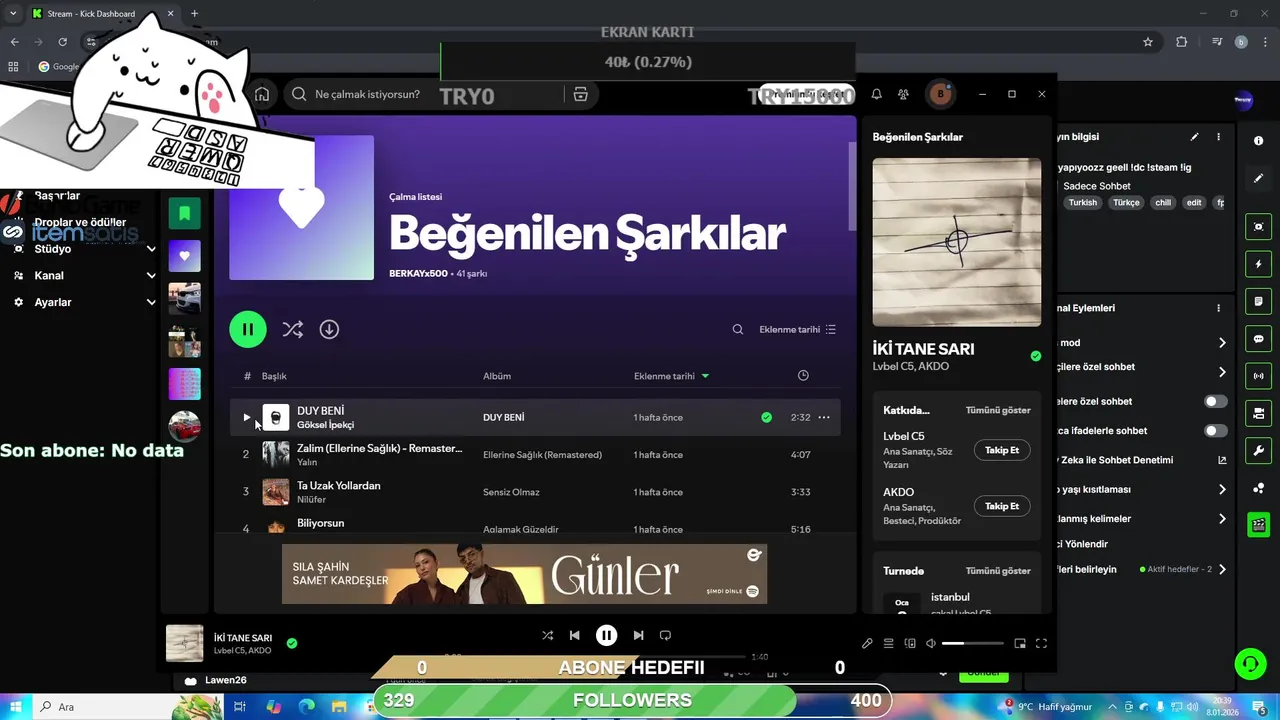Open the green bookmark item in Spotify sidebar
The width and height of the screenshot is (1280, 720).
[184, 213]
